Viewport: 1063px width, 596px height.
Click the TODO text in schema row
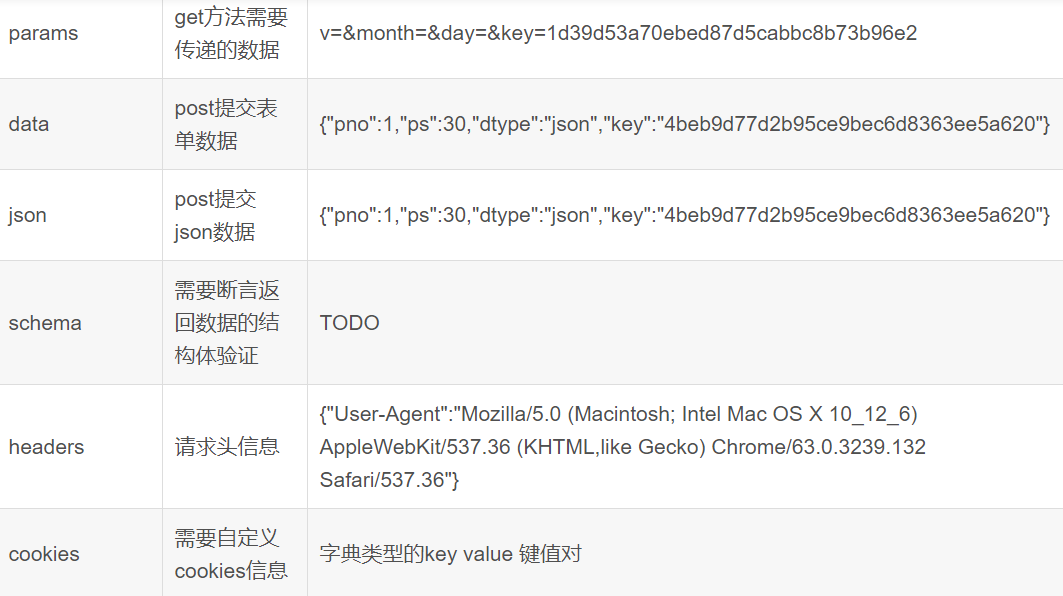[349, 323]
